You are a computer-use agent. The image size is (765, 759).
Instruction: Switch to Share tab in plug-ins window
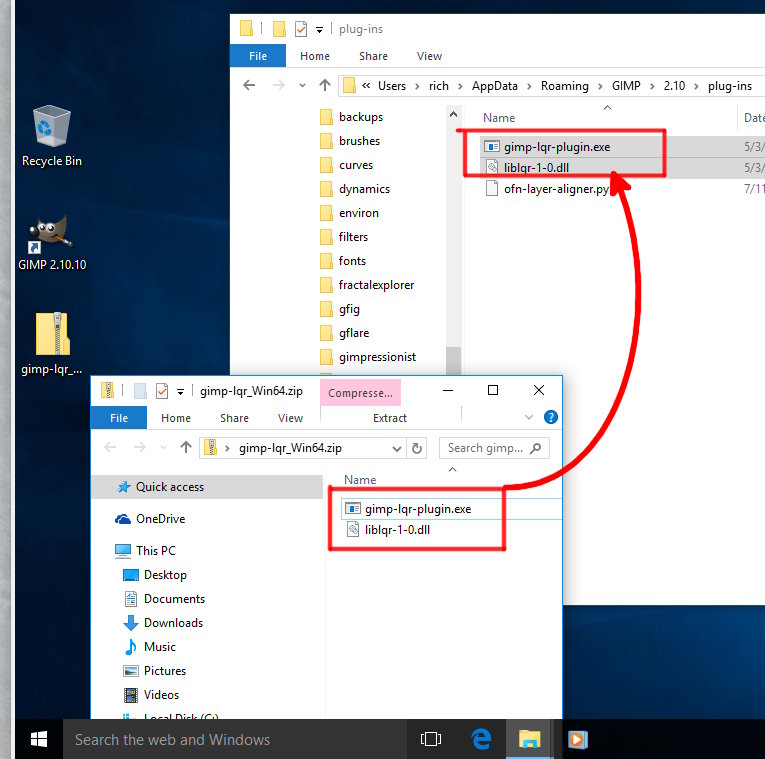(x=373, y=56)
